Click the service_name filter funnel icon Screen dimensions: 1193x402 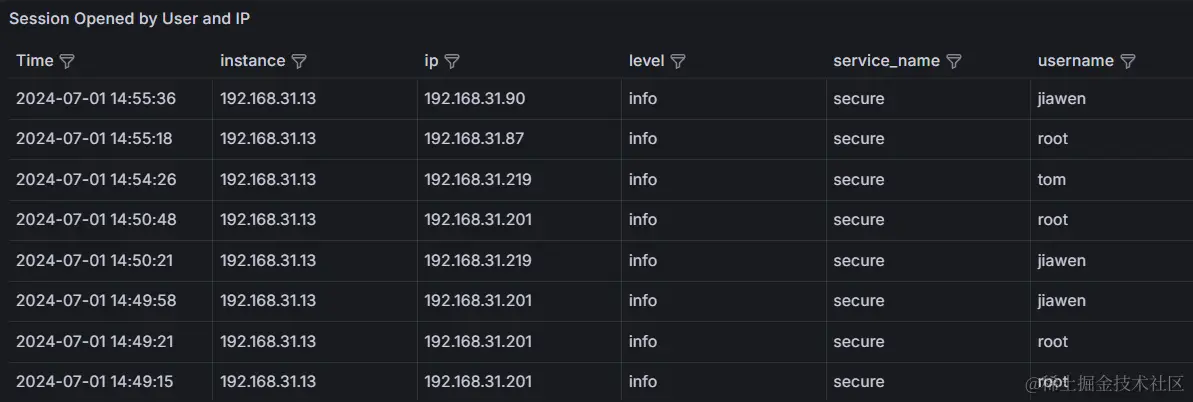(954, 61)
